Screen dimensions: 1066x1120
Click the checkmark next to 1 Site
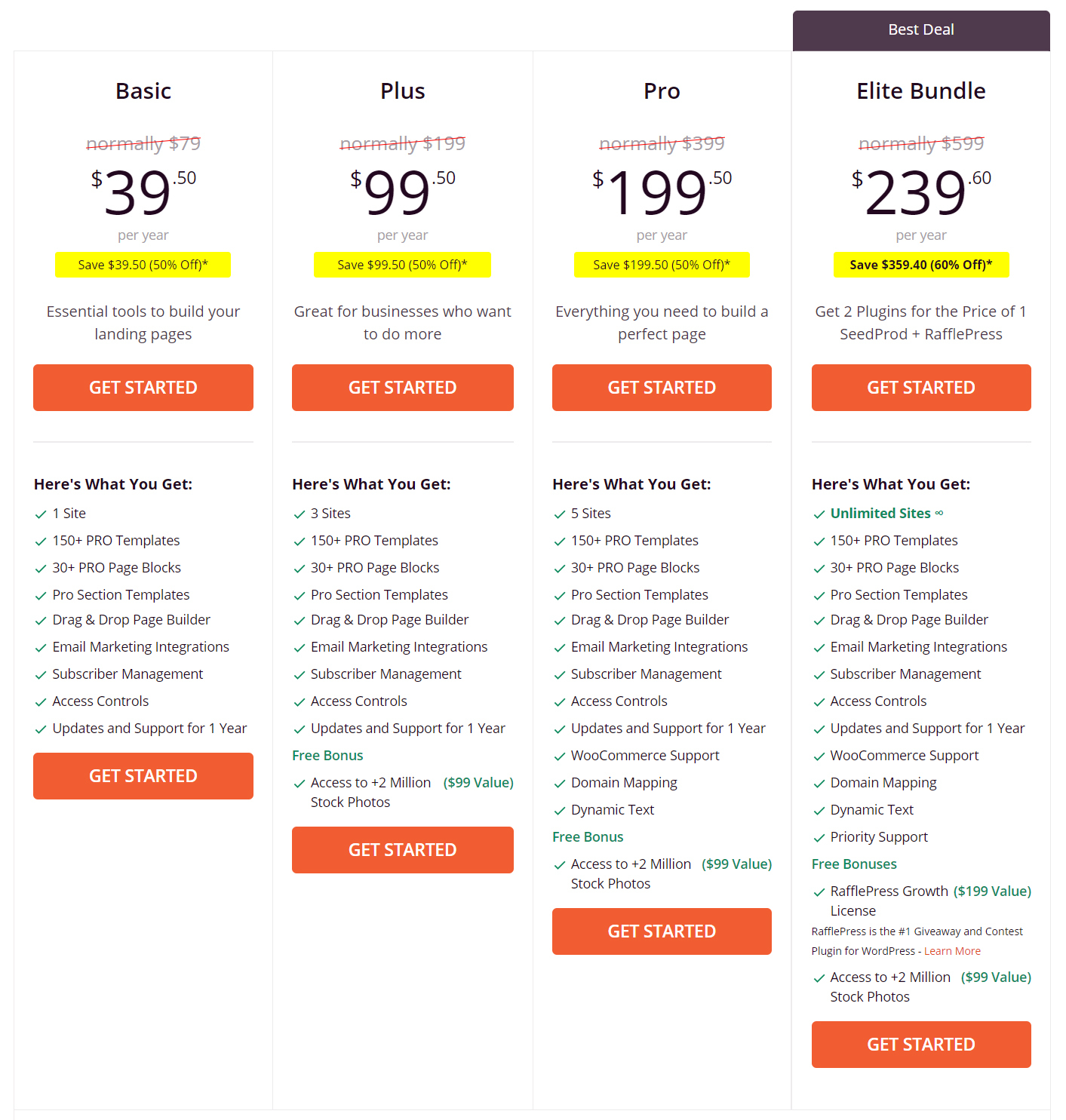tap(41, 514)
